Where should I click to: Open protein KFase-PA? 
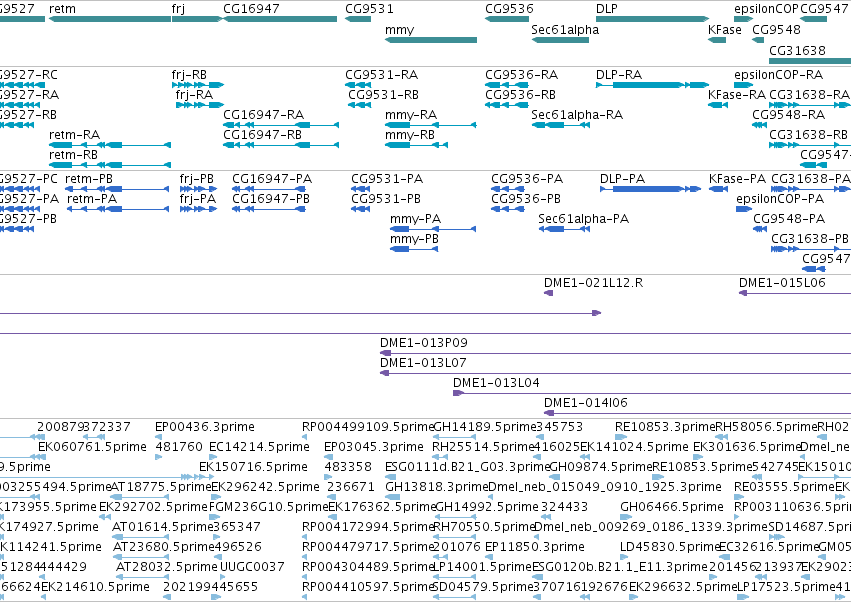(719, 189)
